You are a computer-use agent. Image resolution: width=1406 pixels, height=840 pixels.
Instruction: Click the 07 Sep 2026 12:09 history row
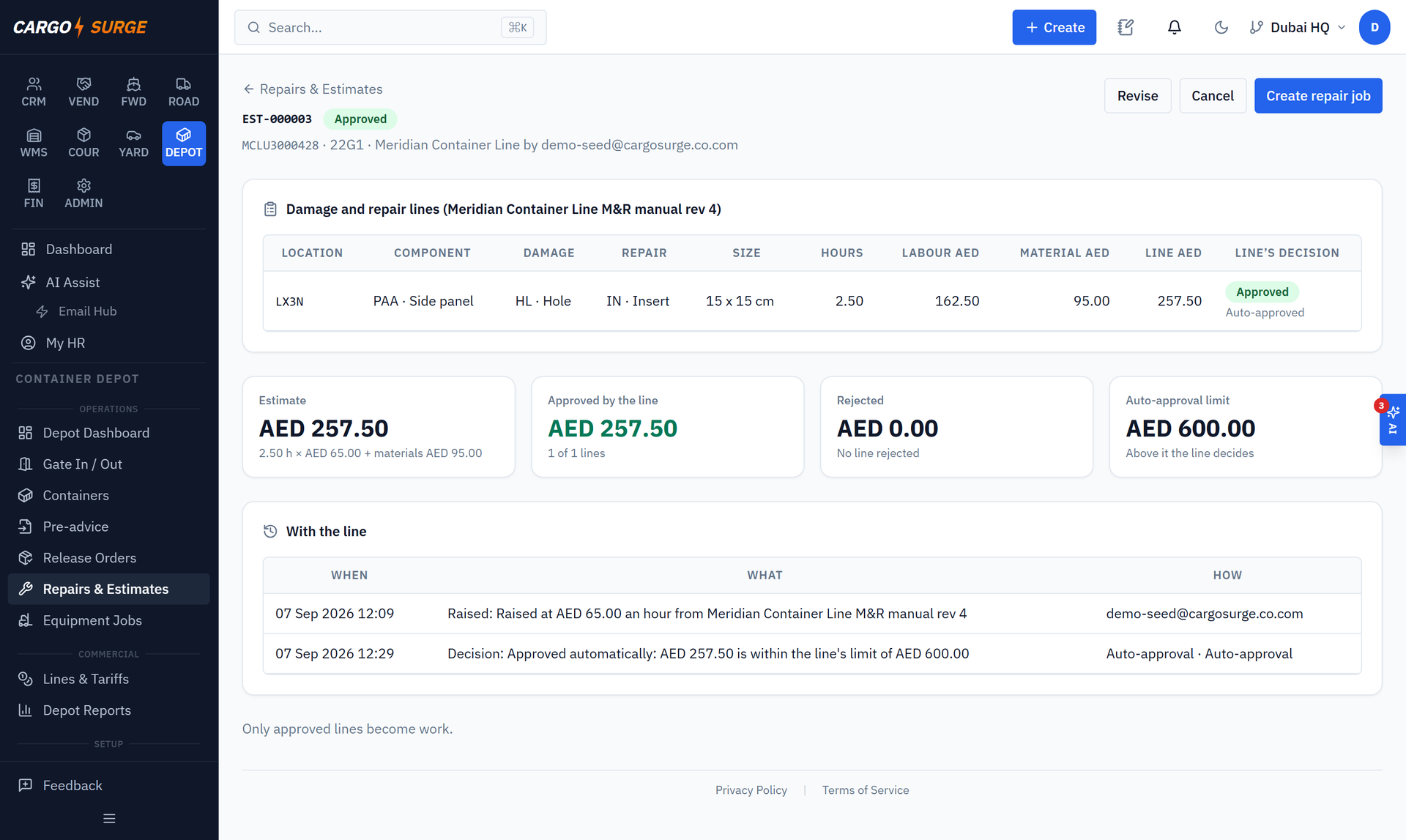[812, 614]
